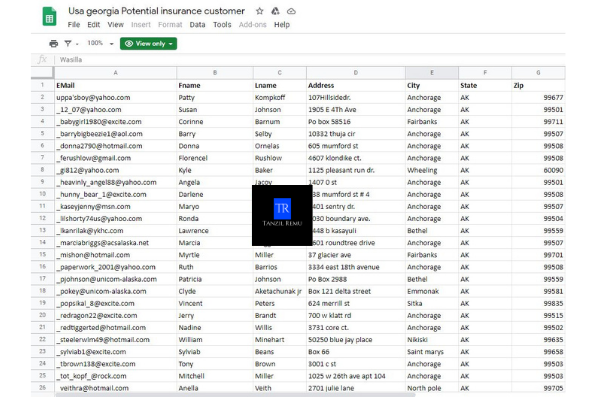Click the filter icon in toolbar
Screen dimensions: 600x400
coord(67,43)
